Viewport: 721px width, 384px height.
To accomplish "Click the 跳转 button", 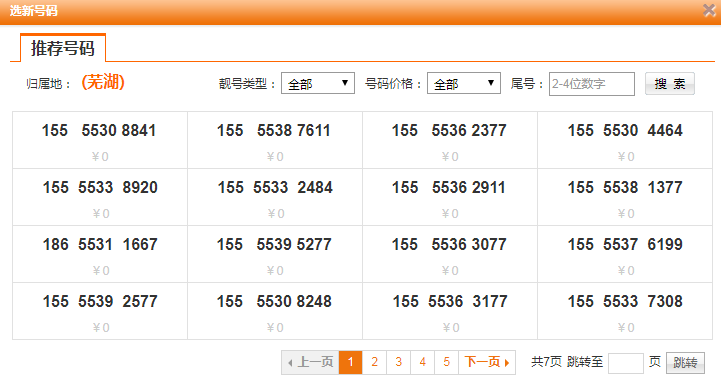I will coord(685,363).
